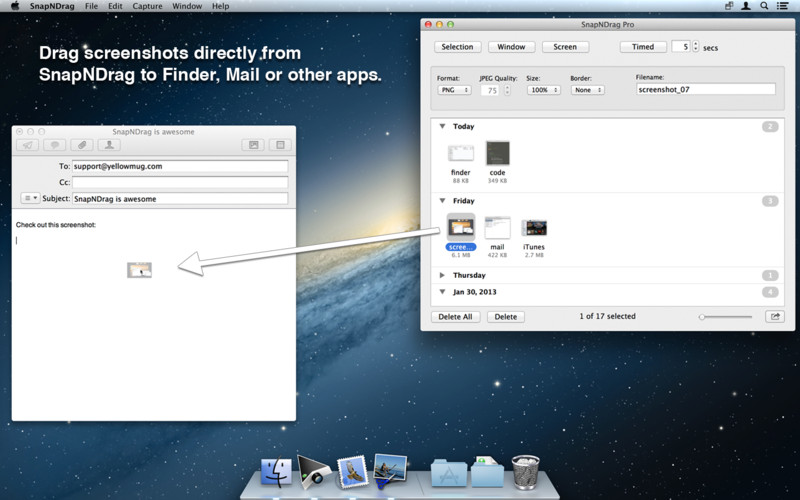800x500 pixels.
Task: Open the header fields dropdown beside Subject
Action: point(30,198)
